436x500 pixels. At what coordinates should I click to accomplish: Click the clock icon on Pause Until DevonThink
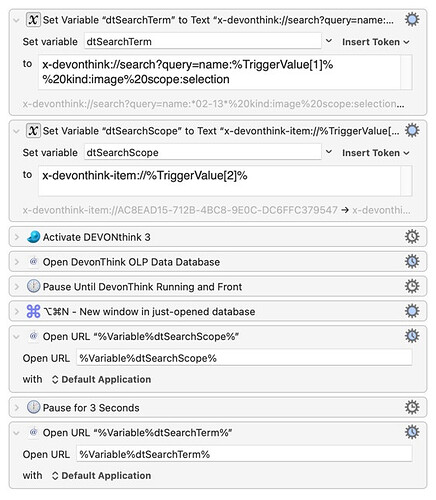[33, 286]
